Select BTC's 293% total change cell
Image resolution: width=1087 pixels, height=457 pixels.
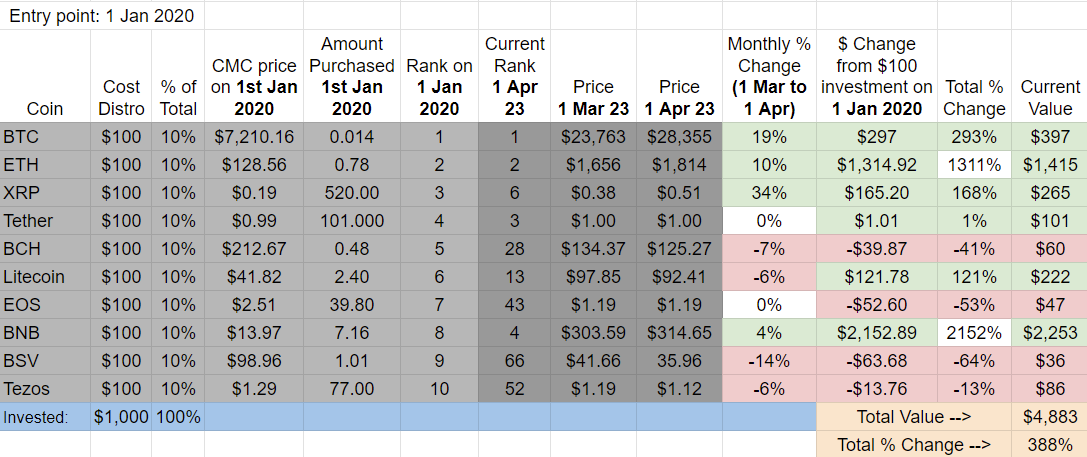tap(974, 137)
